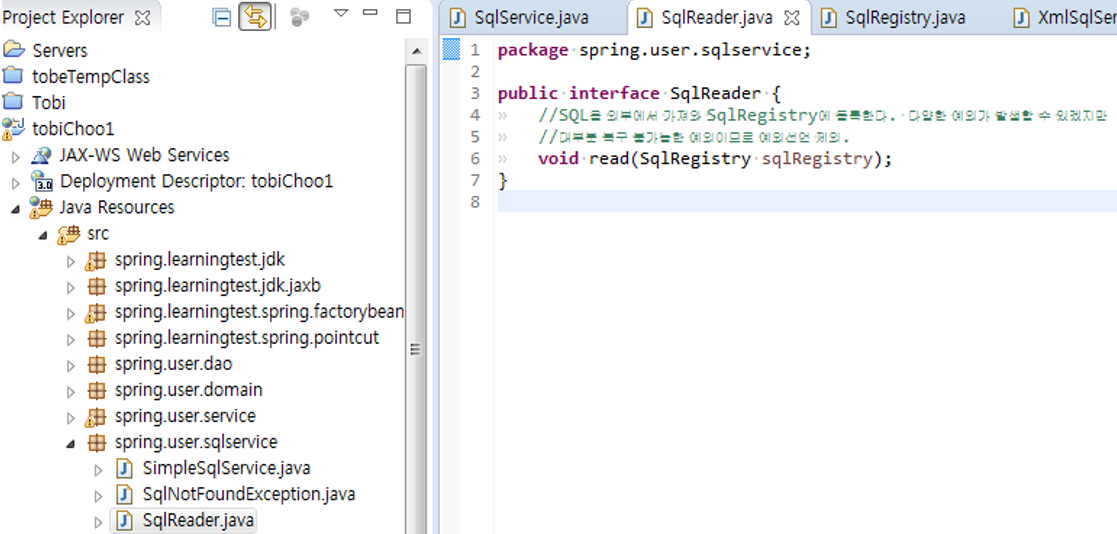Viewport: 1117px width, 534px height.
Task: Select SimpleSqlService.java in tree
Action: click(x=226, y=468)
